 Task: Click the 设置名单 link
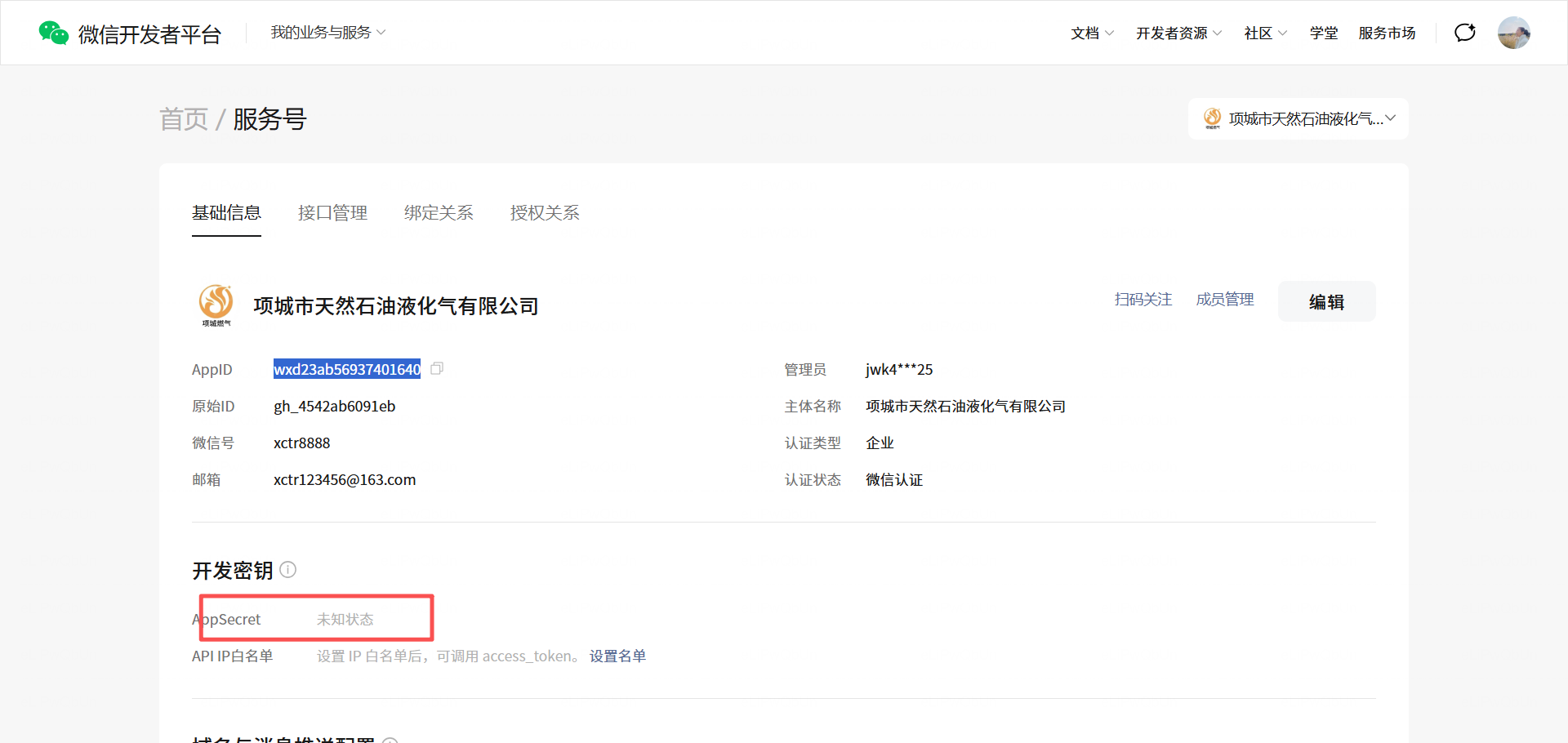coord(617,656)
